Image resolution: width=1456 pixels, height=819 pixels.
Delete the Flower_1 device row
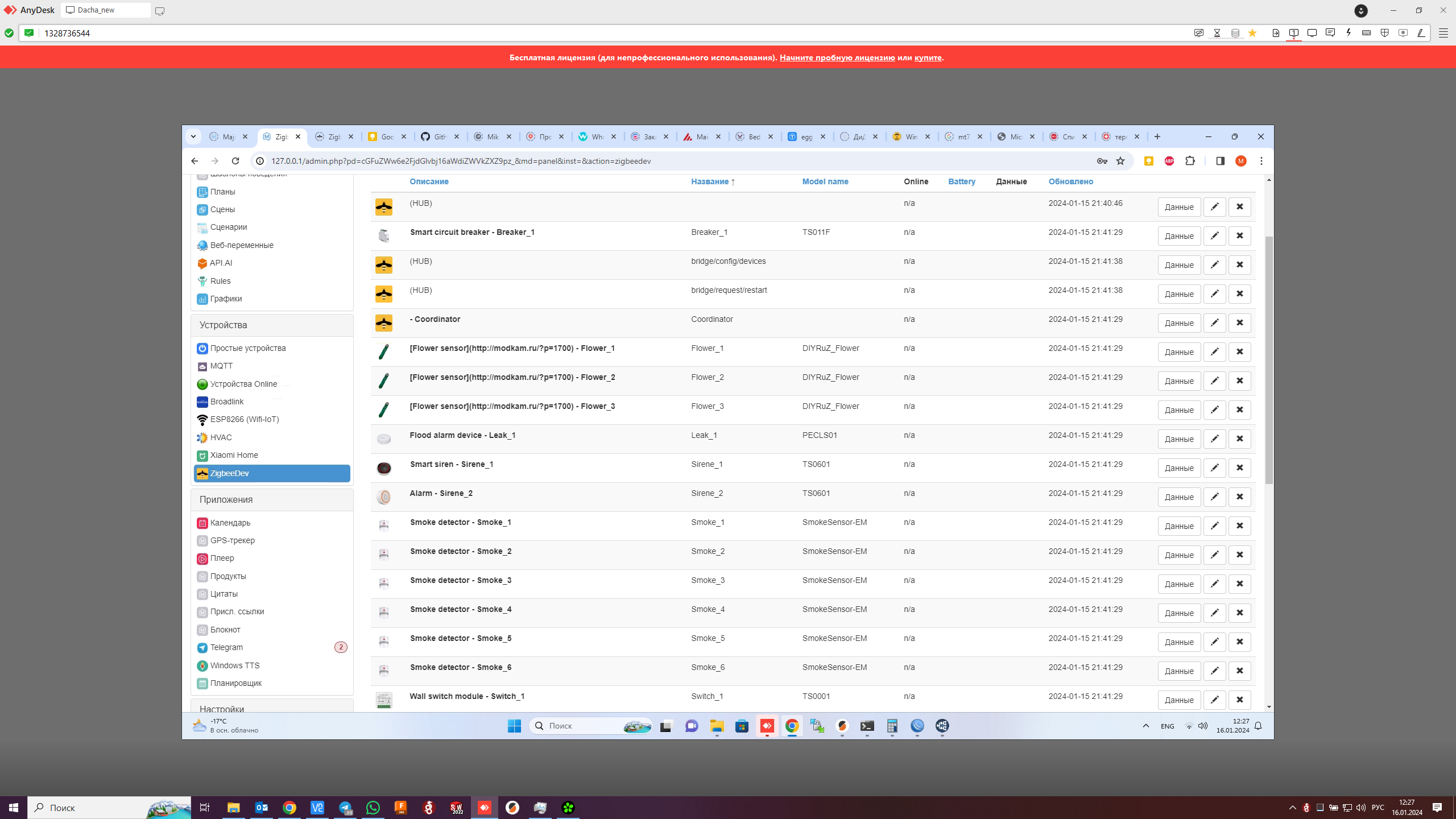tap(1239, 352)
